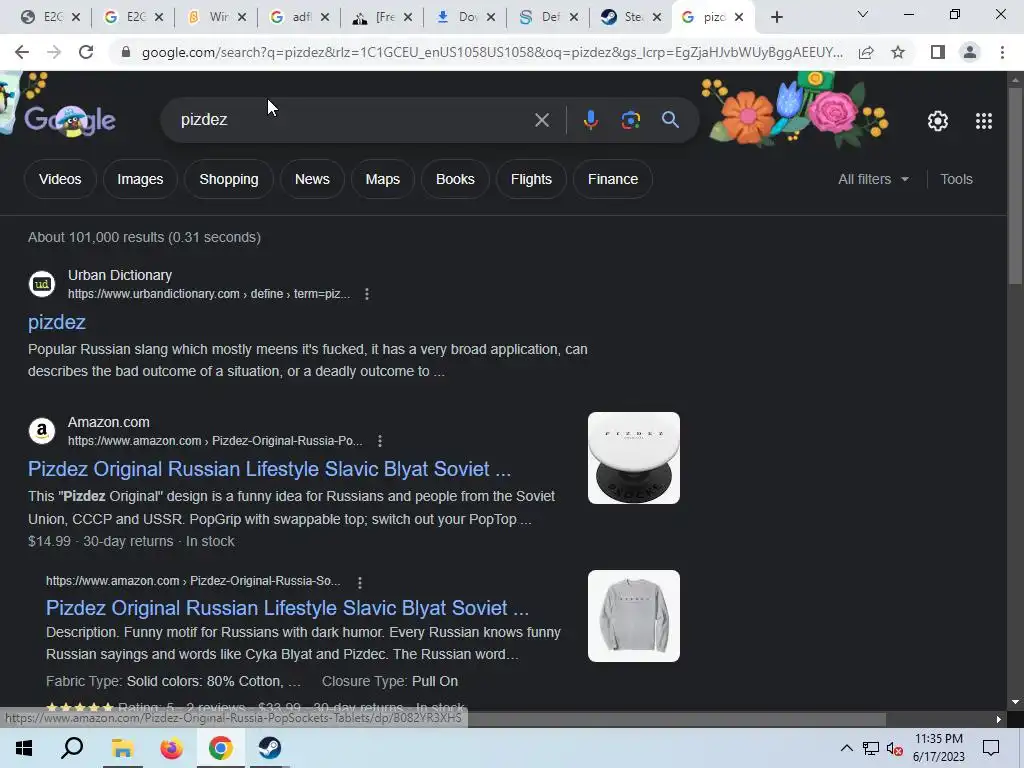Filter results by News
The width and height of the screenshot is (1024, 768).
(x=312, y=179)
